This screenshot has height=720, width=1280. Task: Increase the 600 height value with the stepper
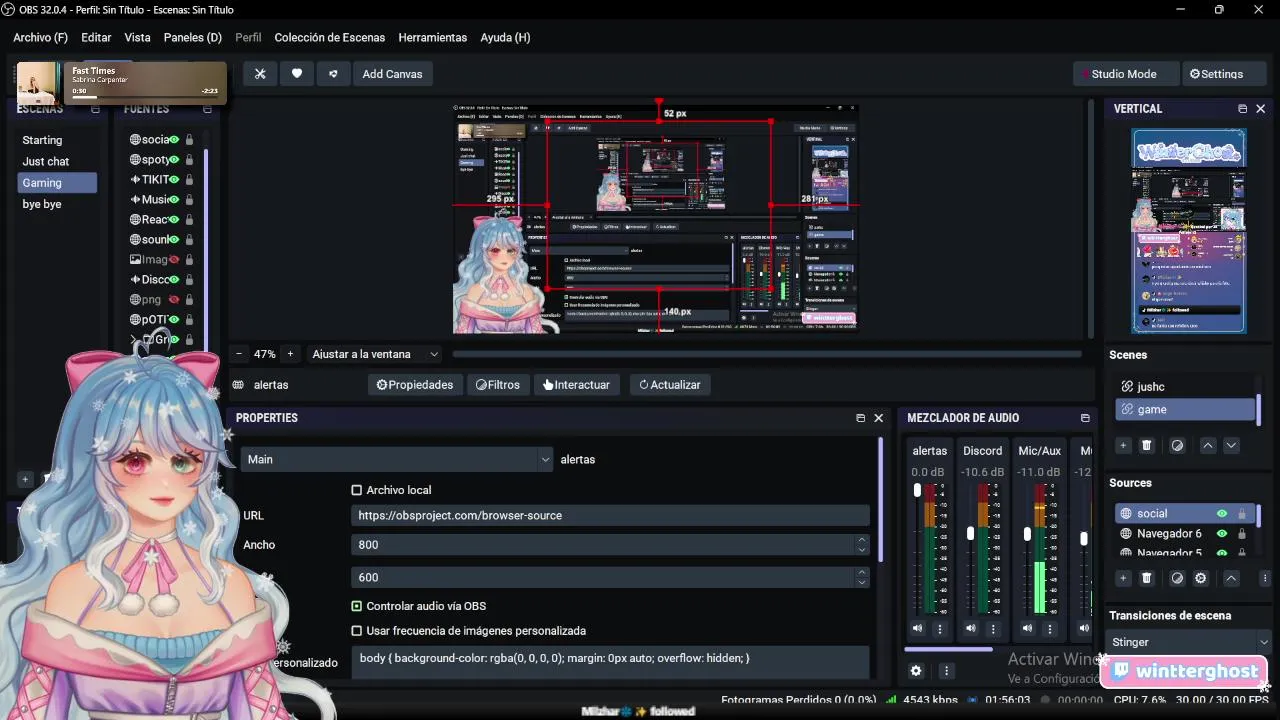point(862,572)
